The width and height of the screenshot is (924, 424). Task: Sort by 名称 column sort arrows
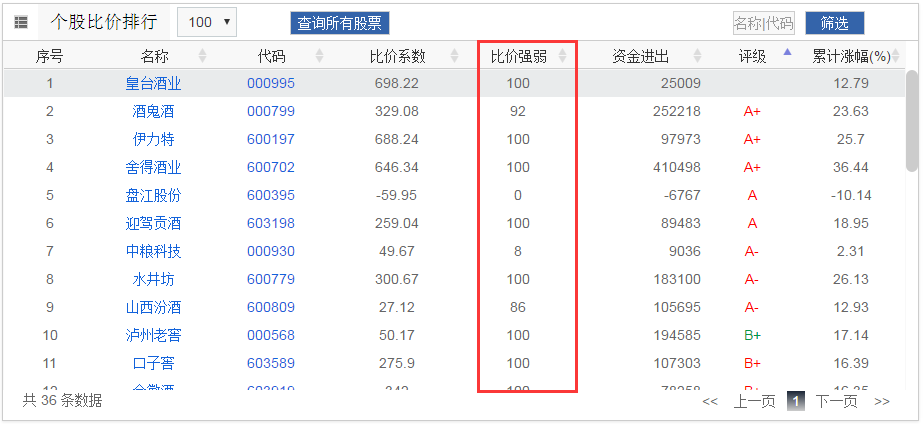pos(203,56)
